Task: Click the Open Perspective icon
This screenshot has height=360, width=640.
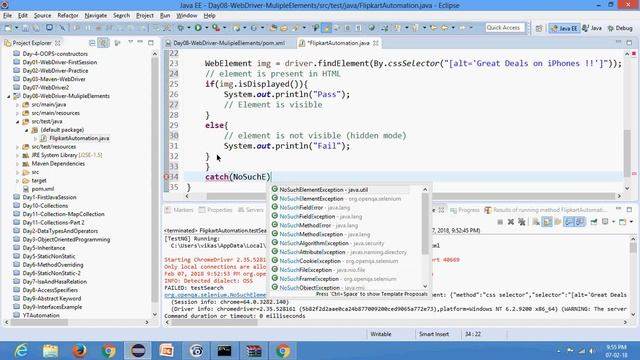Action: (x=539, y=28)
